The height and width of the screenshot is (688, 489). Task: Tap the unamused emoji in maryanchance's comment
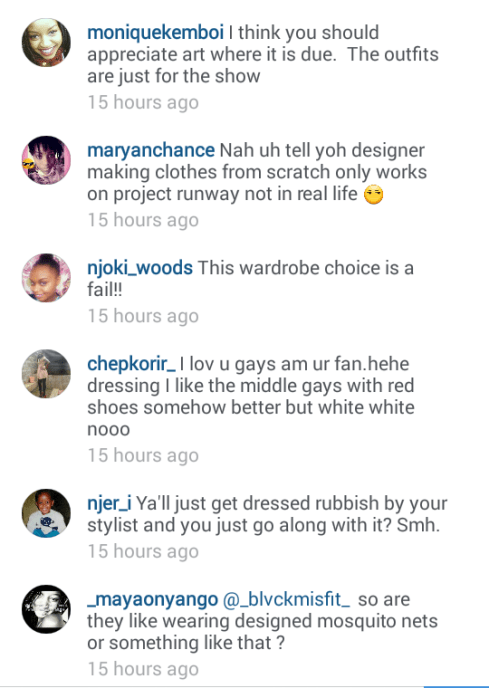[x=374, y=195]
